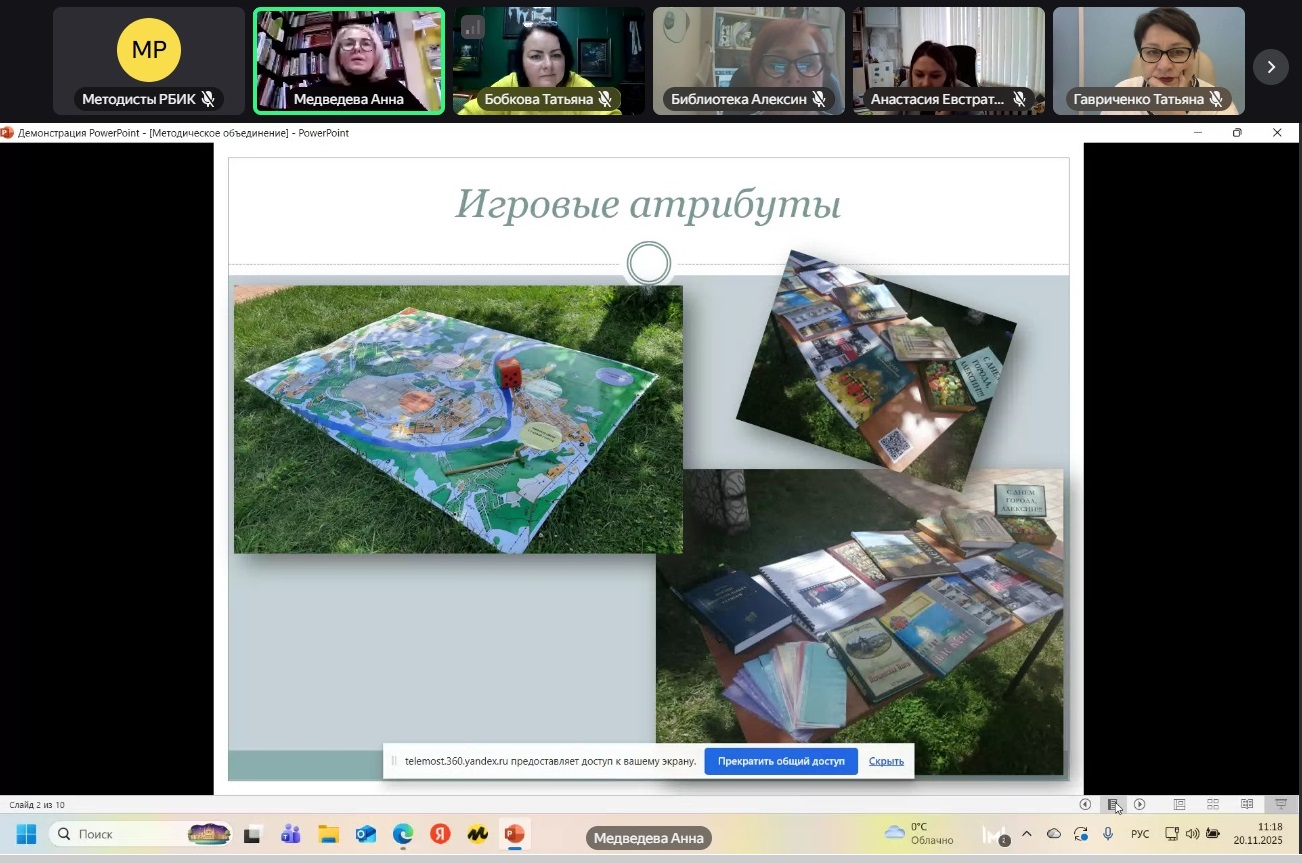Viewport: 1302px width, 863px height.
Task: Toggle the РУС input language indicator
Action: (x=1140, y=834)
